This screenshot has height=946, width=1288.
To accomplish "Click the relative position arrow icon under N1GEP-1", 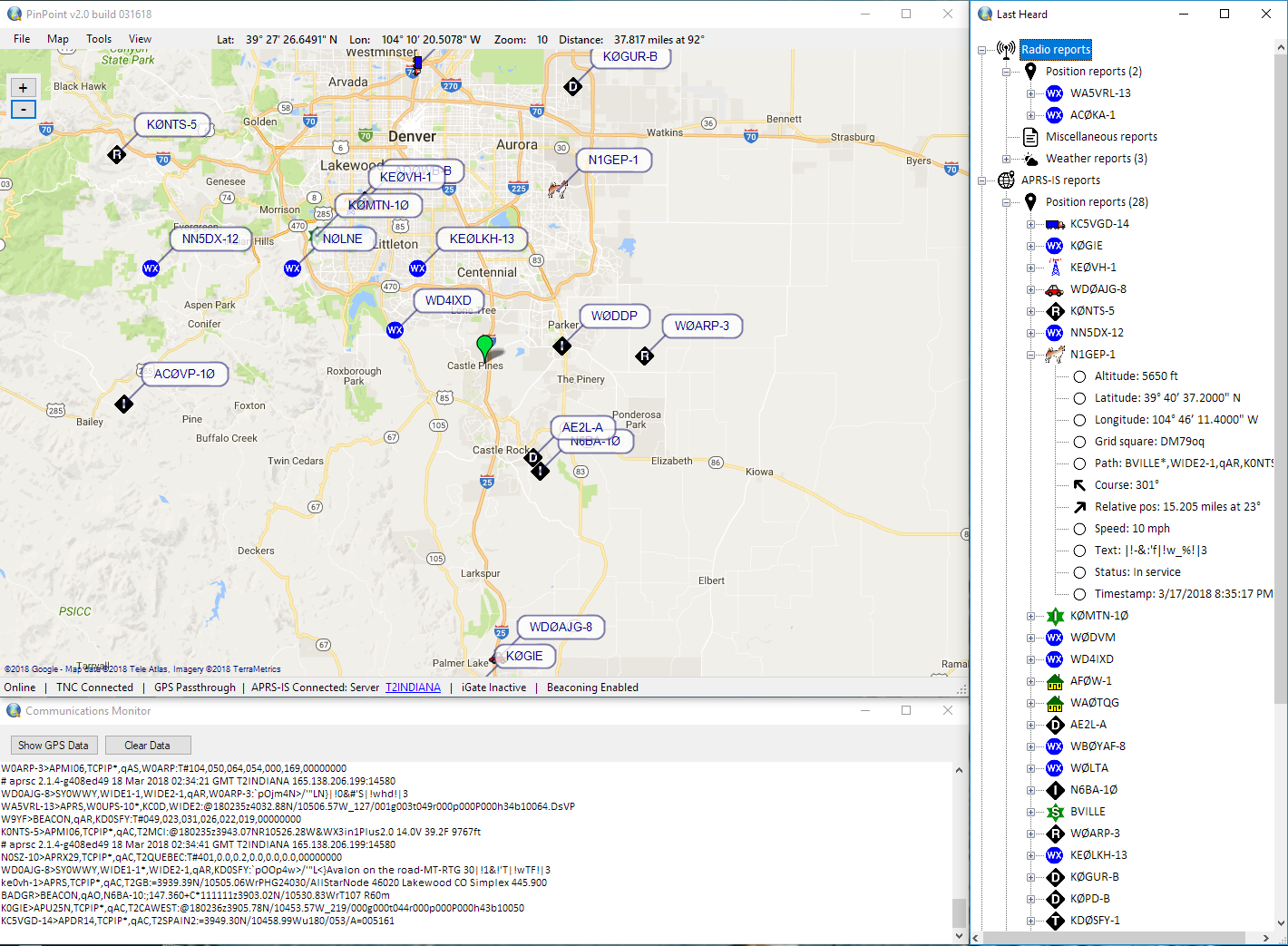I will [x=1079, y=506].
